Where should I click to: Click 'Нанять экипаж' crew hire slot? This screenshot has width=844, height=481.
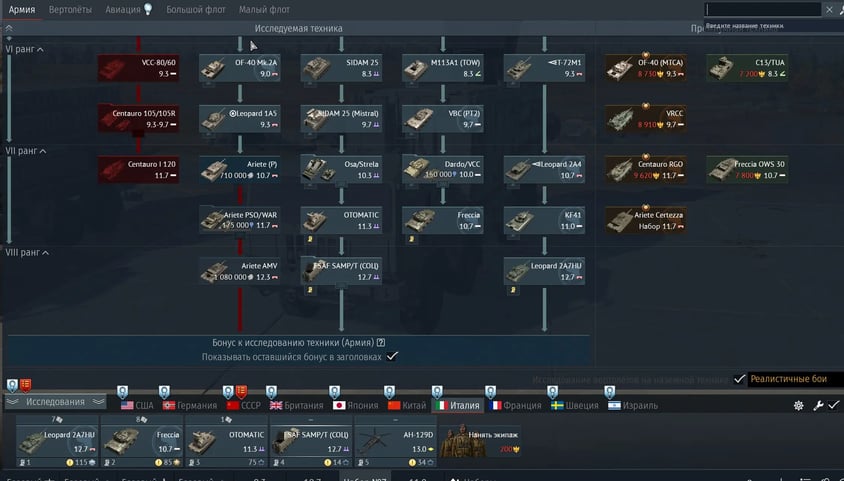tap(480, 441)
